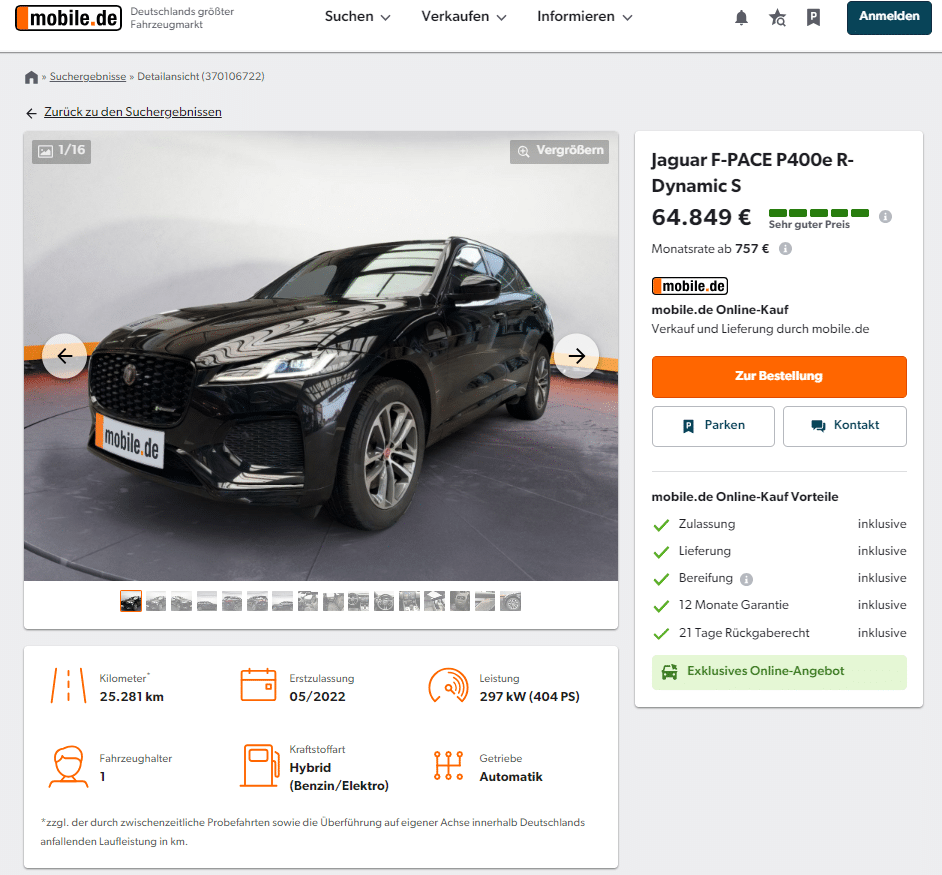
Task: Expand the Informieren menu
Action: (x=585, y=17)
